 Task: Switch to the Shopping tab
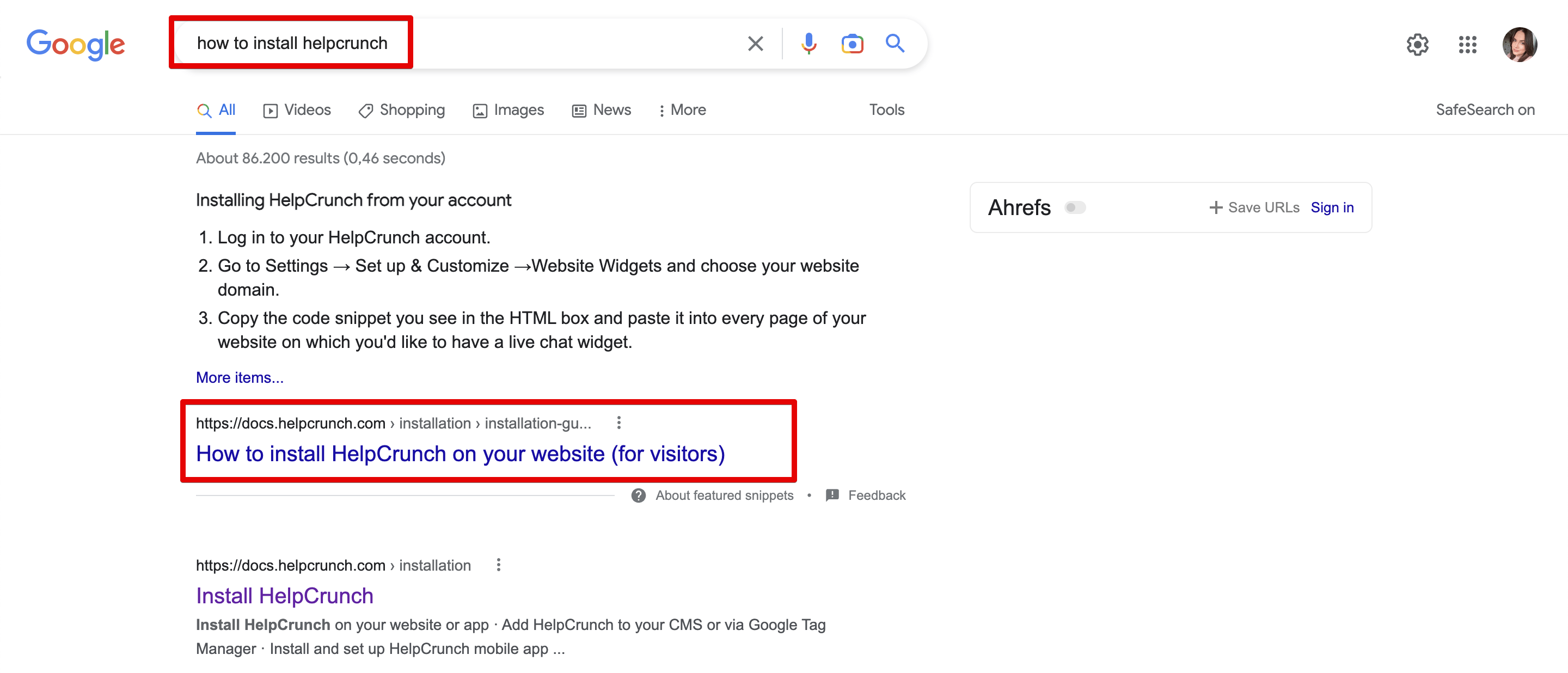point(402,110)
